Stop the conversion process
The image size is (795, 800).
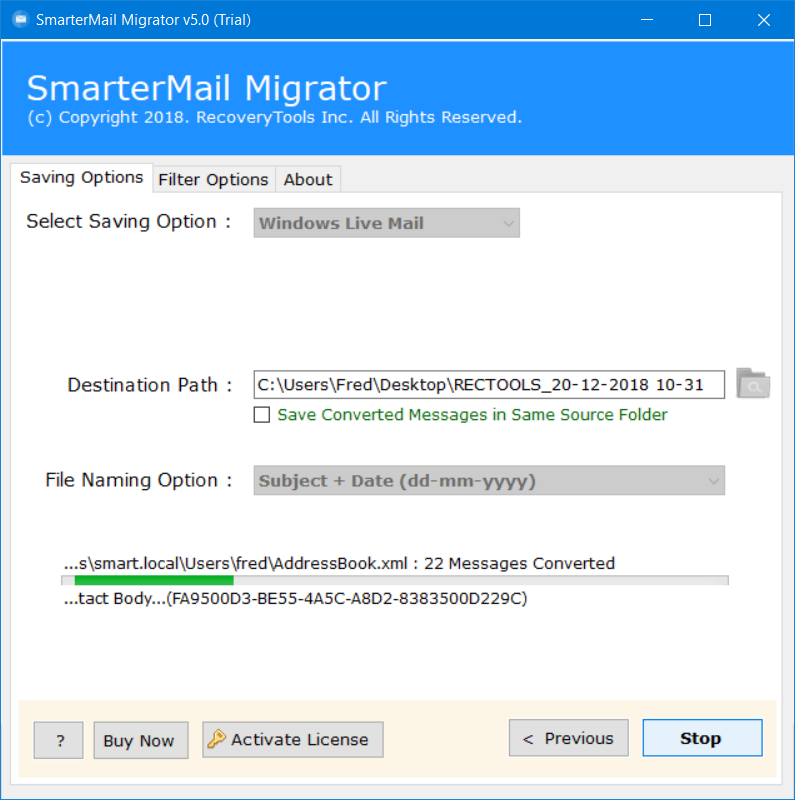click(x=702, y=738)
